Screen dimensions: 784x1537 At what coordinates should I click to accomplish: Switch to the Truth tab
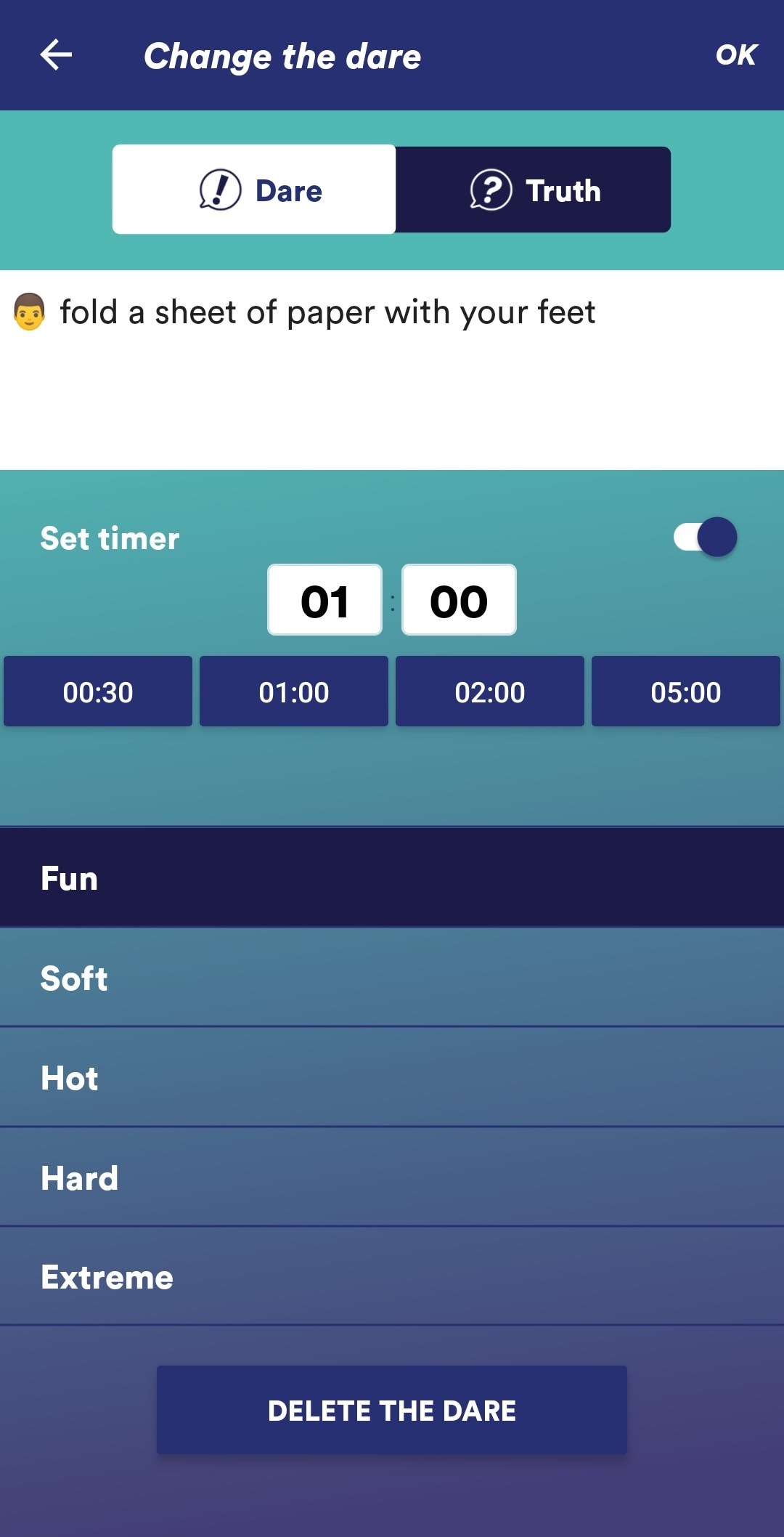[x=534, y=190]
